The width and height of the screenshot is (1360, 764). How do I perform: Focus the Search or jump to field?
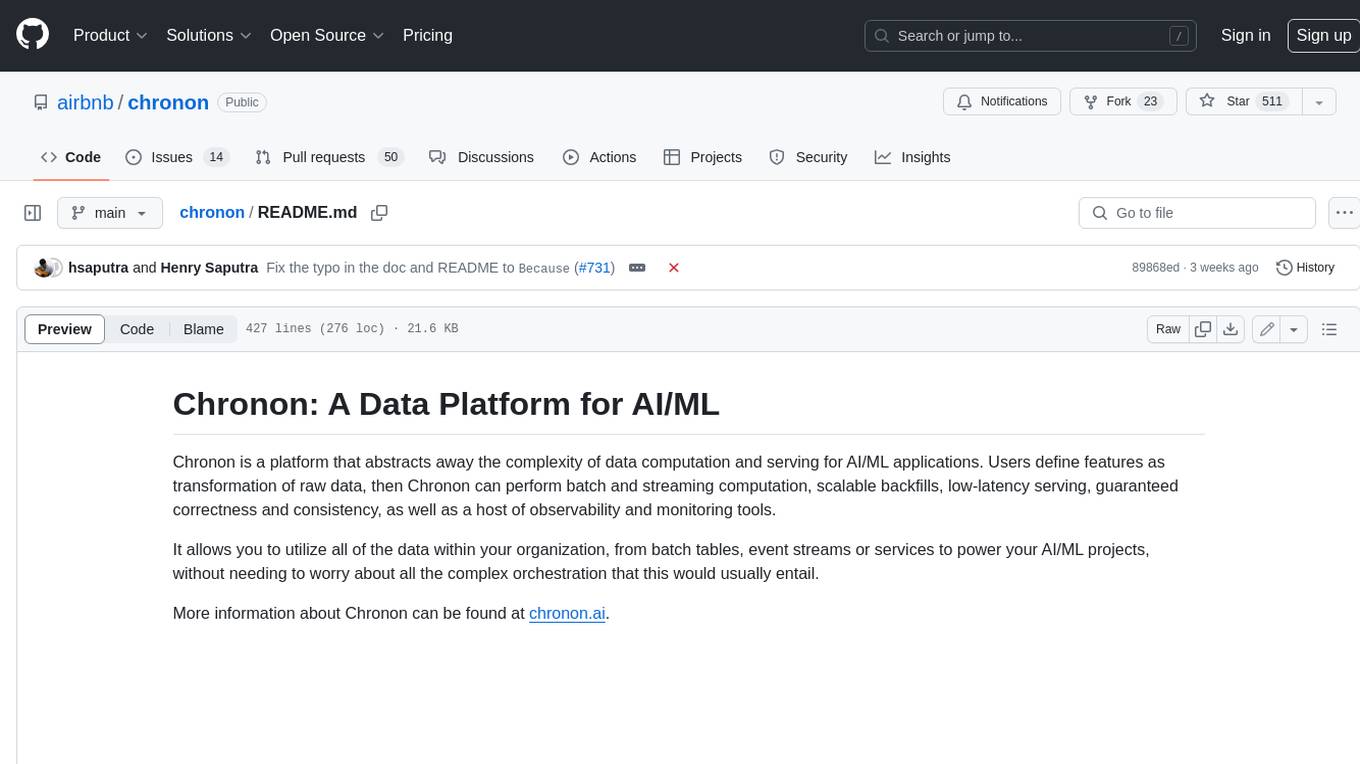pos(1031,36)
